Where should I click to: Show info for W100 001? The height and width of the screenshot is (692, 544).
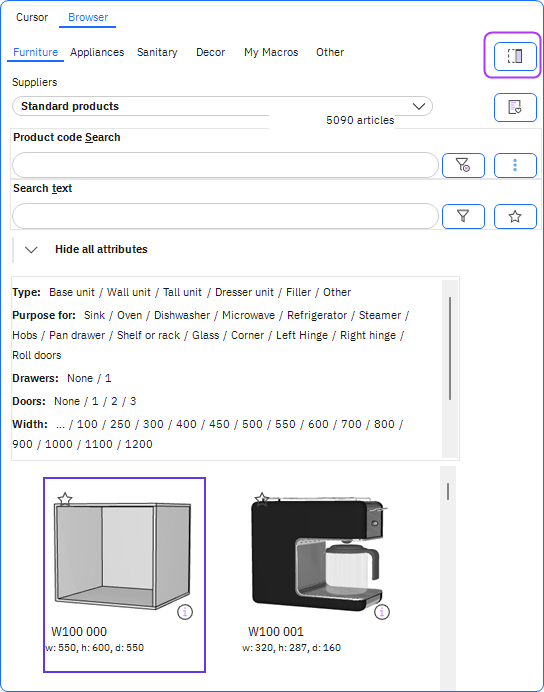click(382, 612)
